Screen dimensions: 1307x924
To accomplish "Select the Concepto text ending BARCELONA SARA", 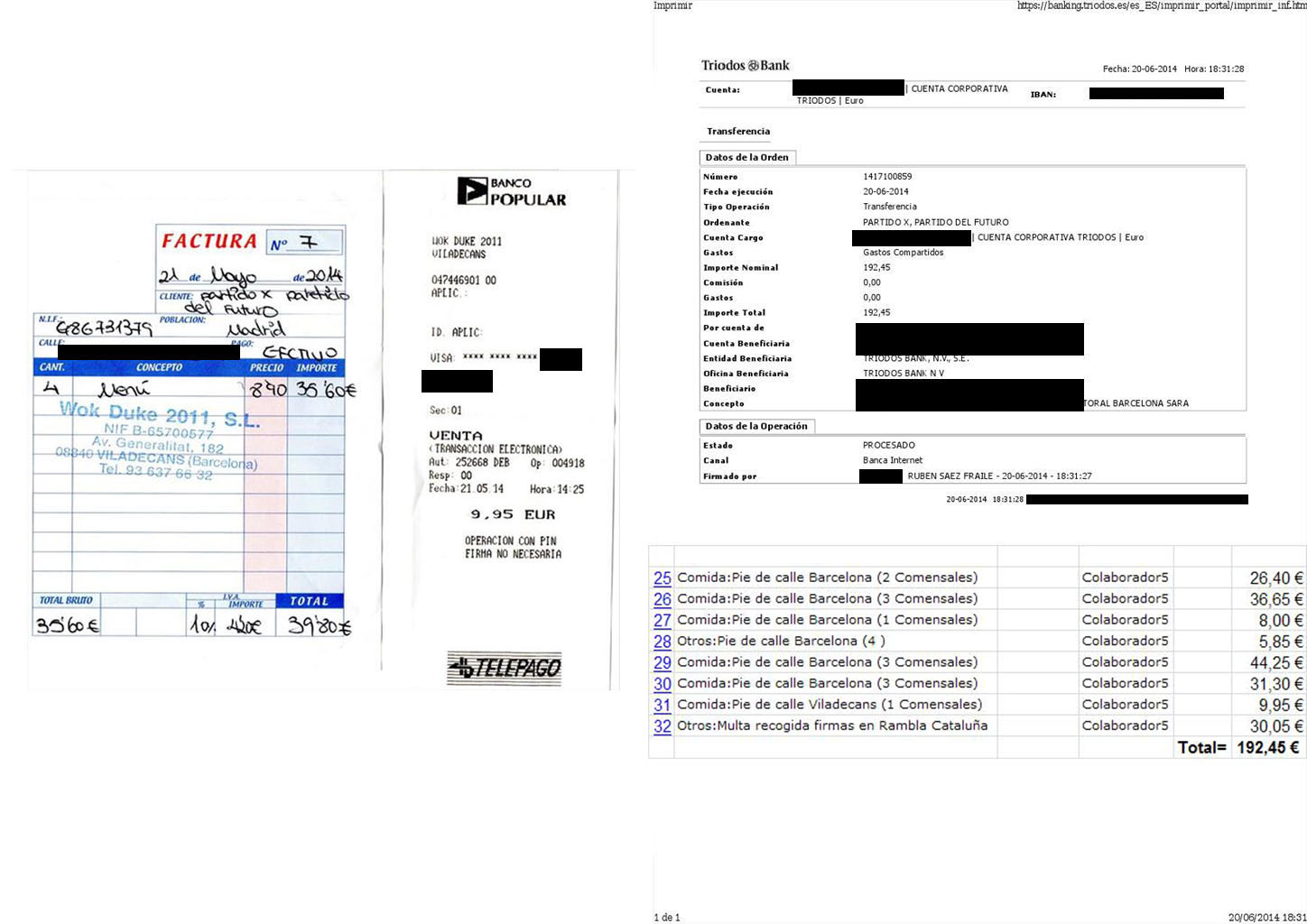I will [x=1136, y=403].
